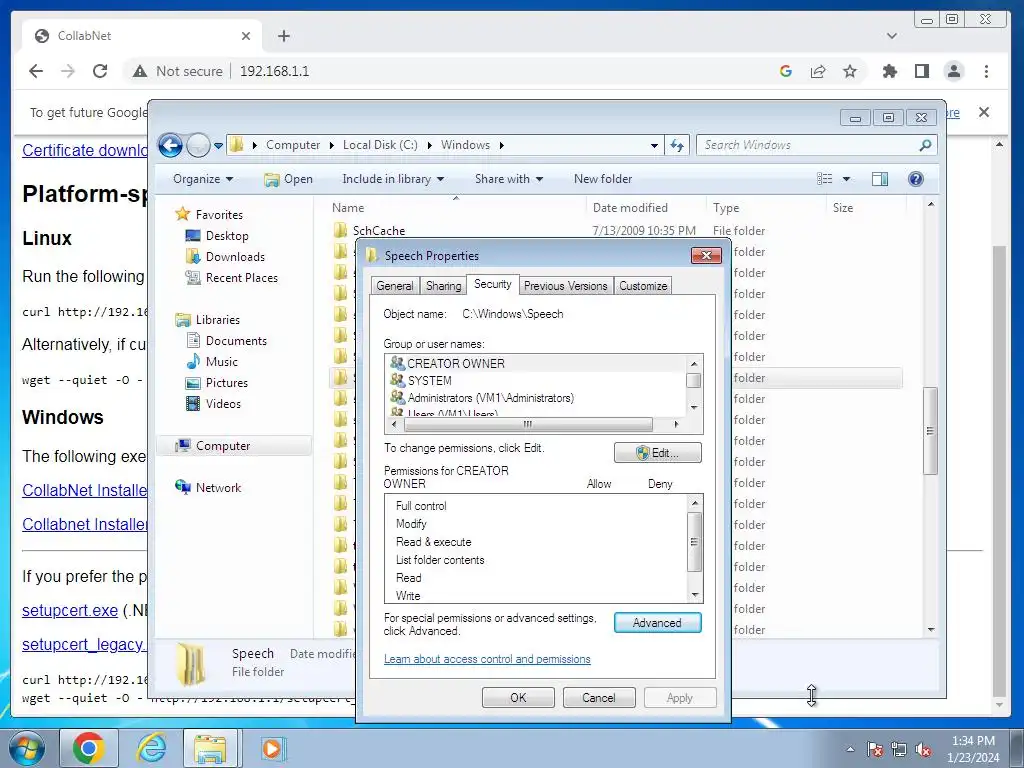1024x768 pixels.
Task: Open Include in library dropdown
Action: pyautogui.click(x=392, y=179)
